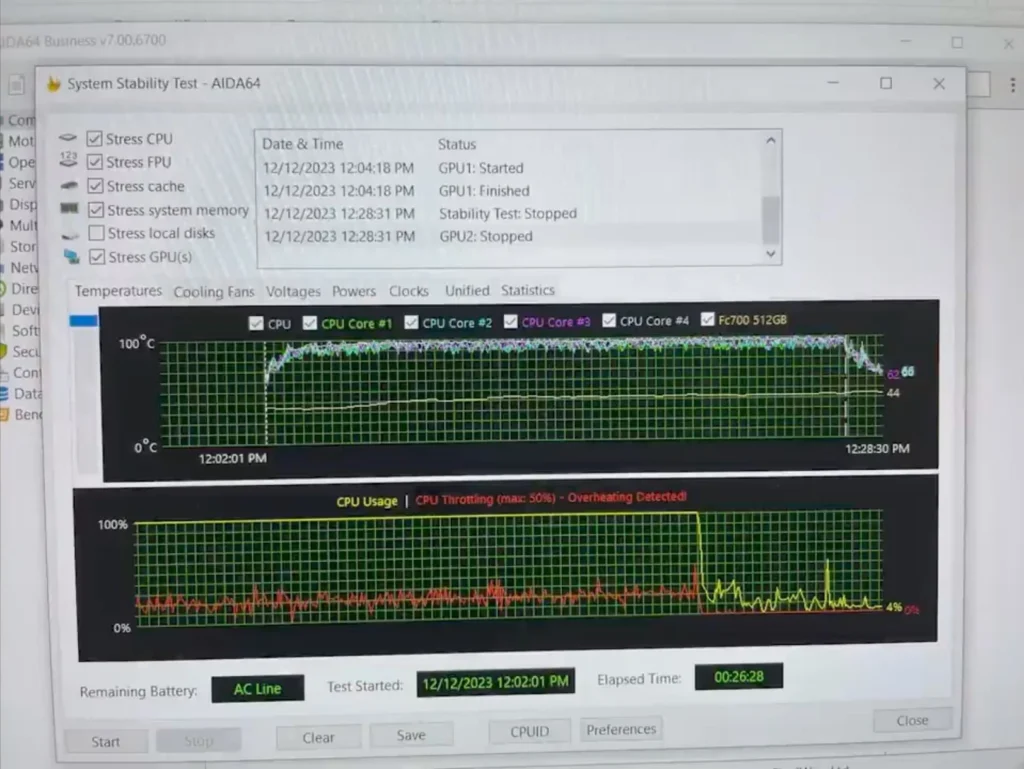This screenshot has height=769, width=1024.
Task: Click the status list up scroll arrow
Action: pyautogui.click(x=770, y=141)
